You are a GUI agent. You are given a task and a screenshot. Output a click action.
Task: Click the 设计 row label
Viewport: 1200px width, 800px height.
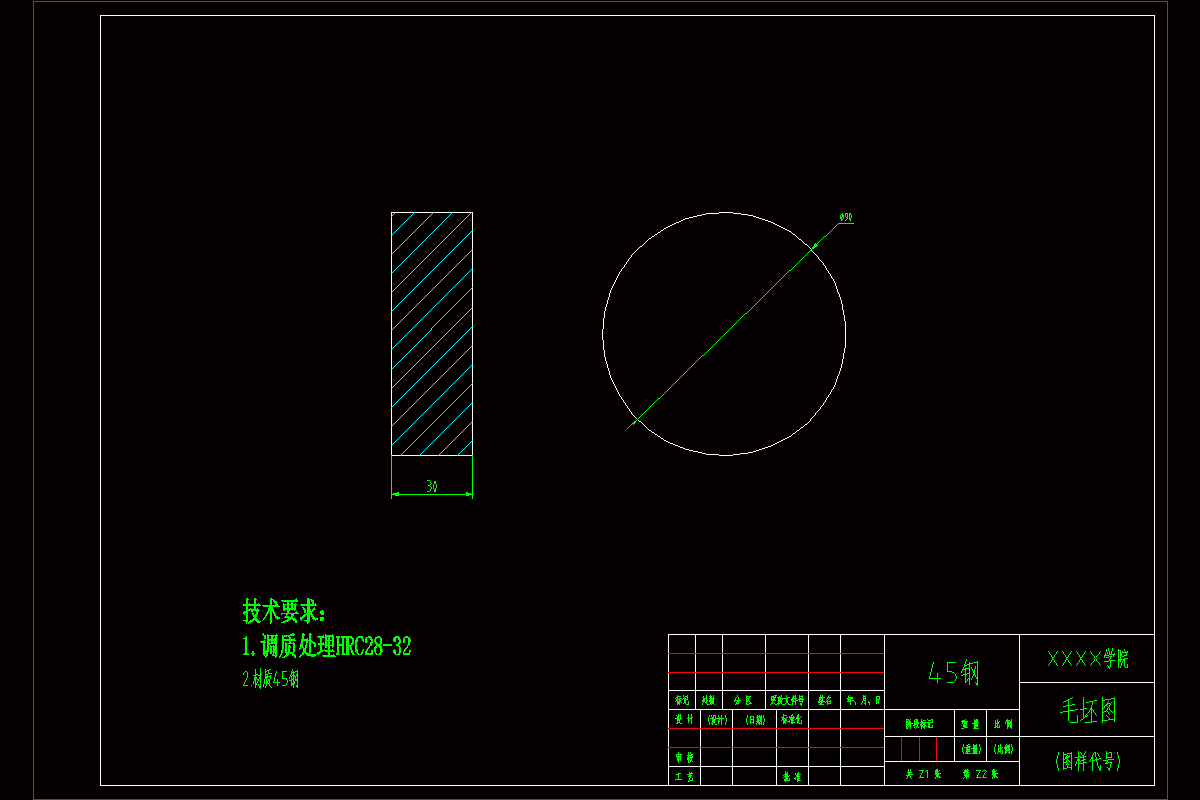pyautogui.click(x=684, y=720)
